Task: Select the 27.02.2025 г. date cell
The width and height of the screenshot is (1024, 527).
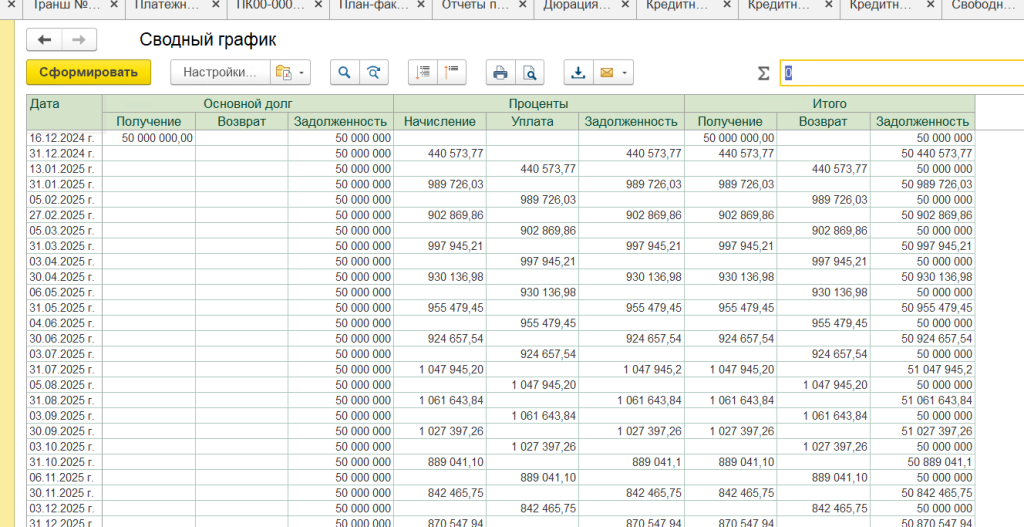Action: (x=65, y=215)
